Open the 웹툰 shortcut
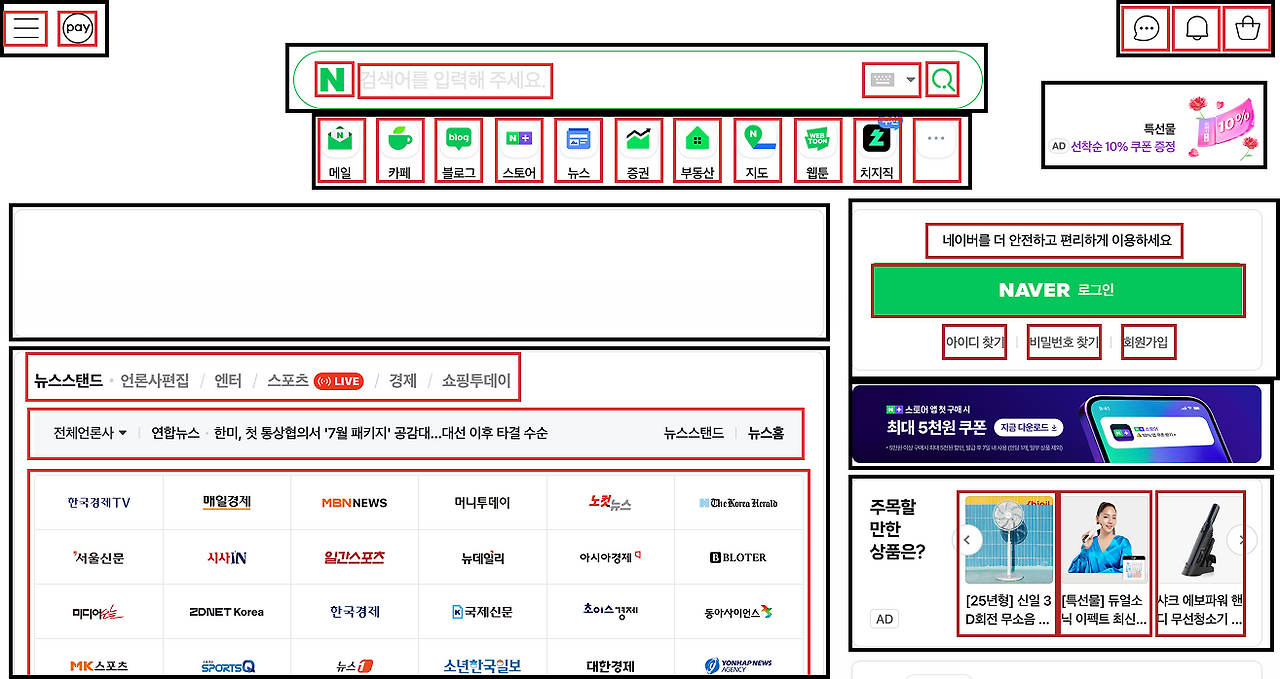The height and width of the screenshot is (679, 1280). pyautogui.click(x=817, y=150)
